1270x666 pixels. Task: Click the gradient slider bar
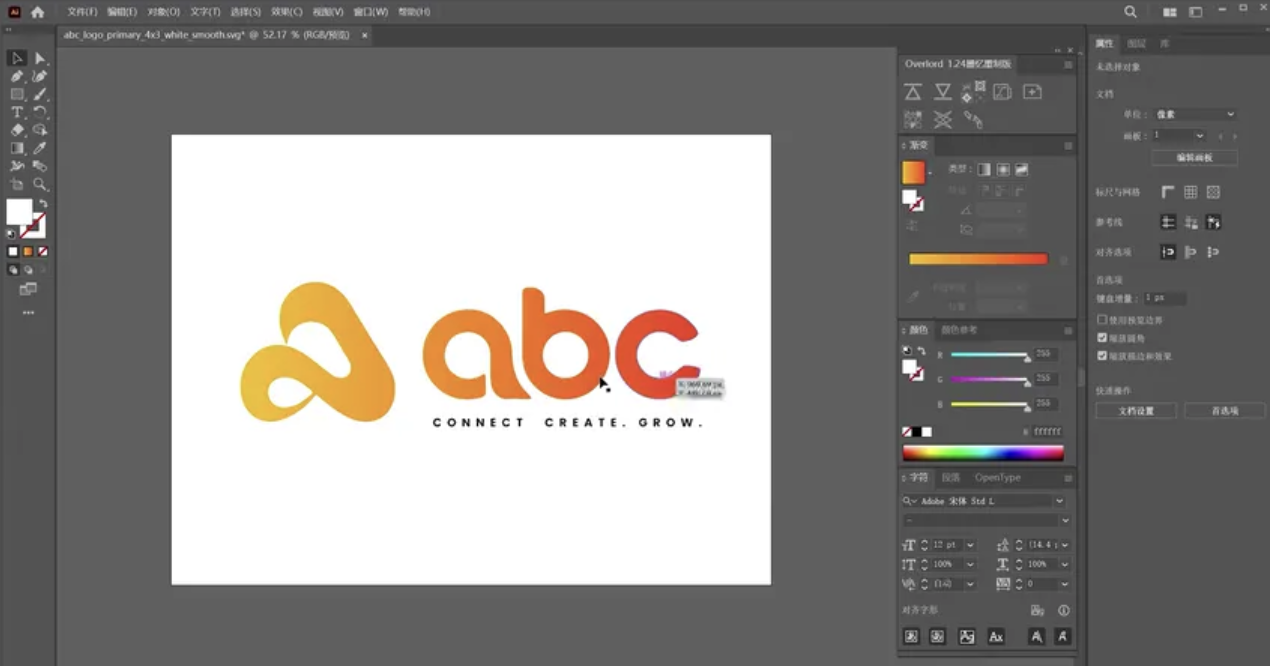point(978,259)
